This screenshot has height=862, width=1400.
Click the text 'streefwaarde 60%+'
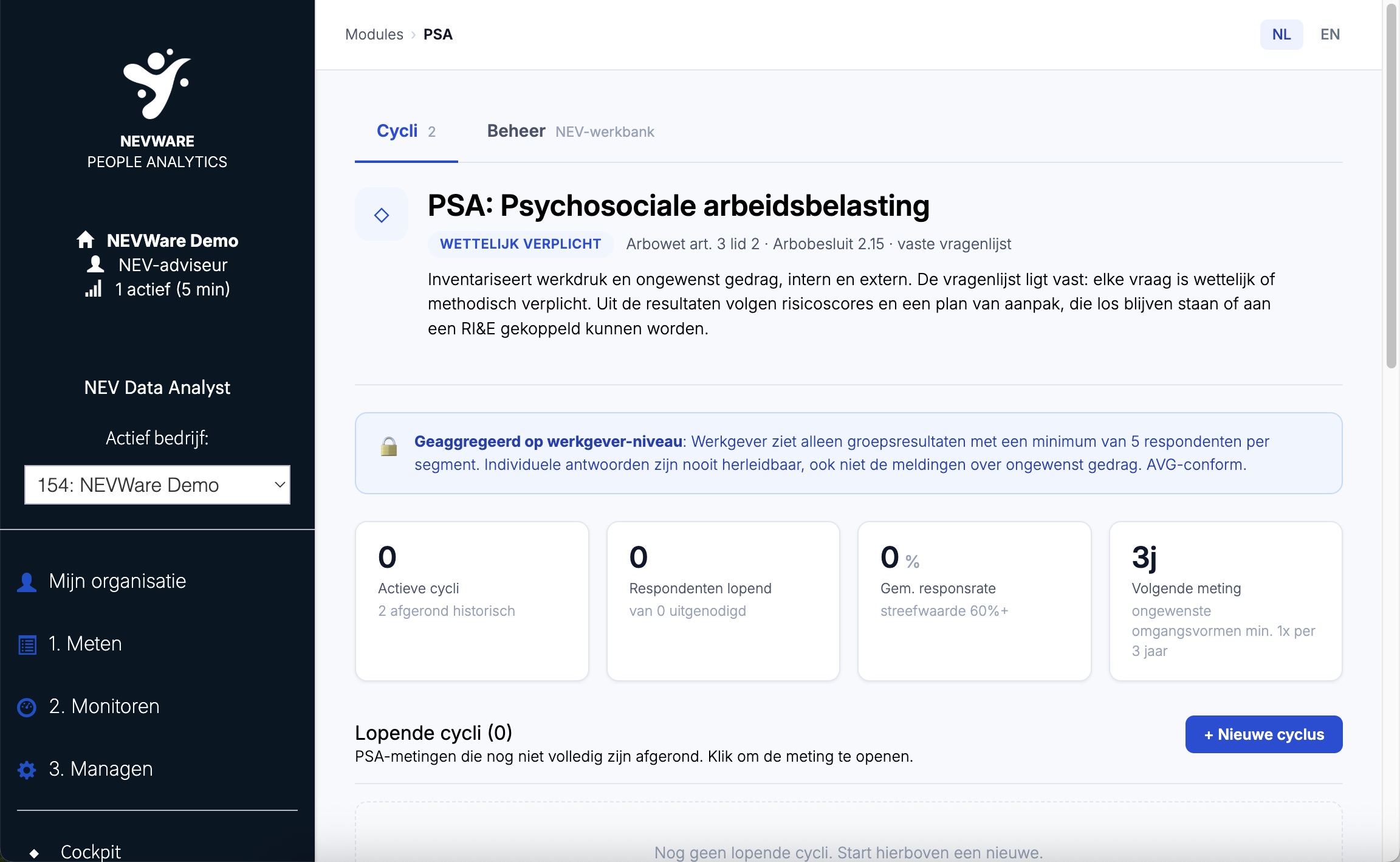[x=944, y=611]
